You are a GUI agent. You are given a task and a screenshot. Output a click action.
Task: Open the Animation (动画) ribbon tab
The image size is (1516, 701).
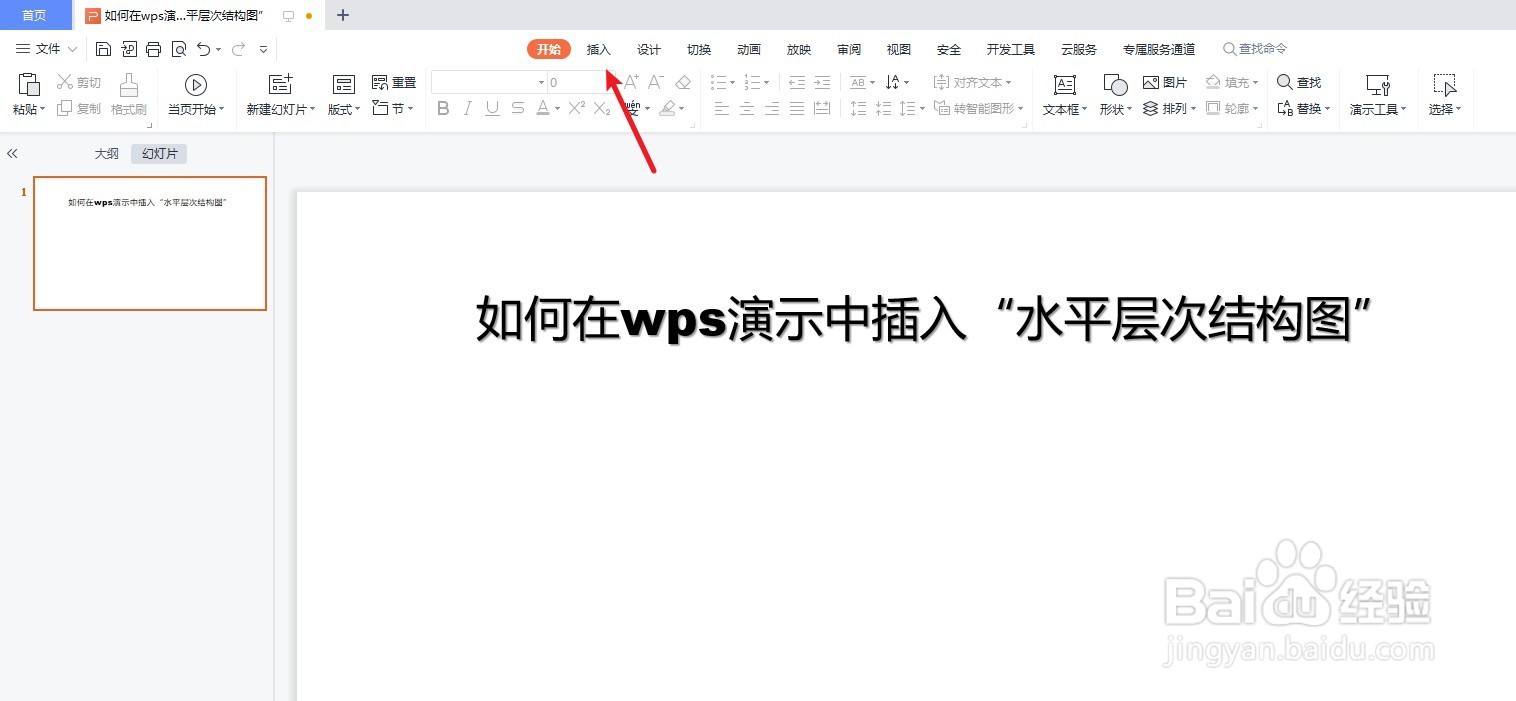click(749, 49)
